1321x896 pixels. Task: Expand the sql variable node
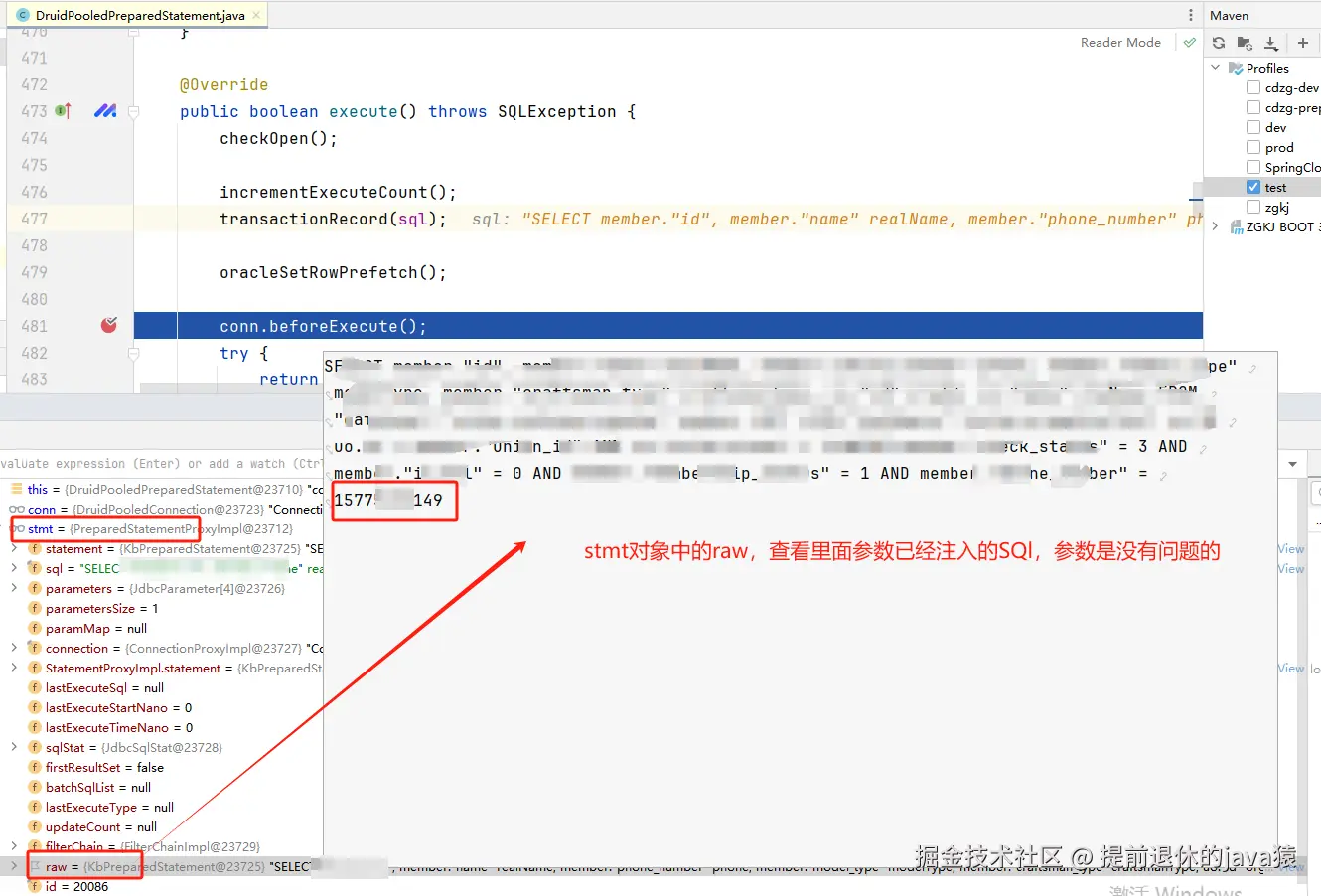tap(14, 568)
